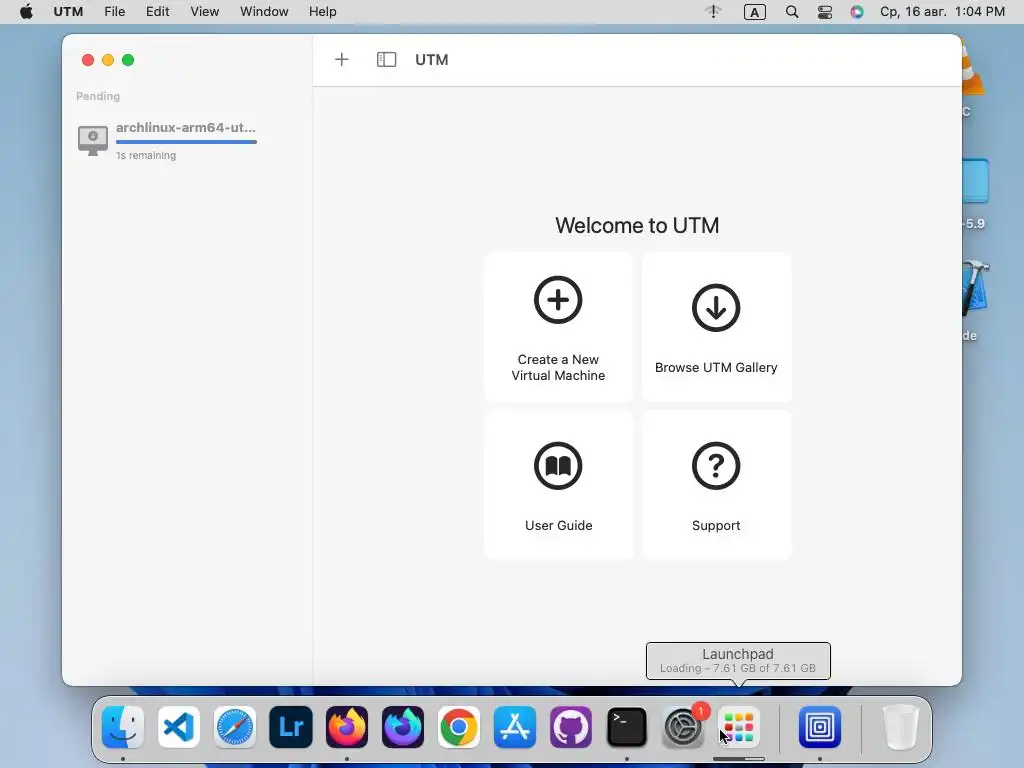Open the Help menu
This screenshot has width=1024, height=768.
323,12
